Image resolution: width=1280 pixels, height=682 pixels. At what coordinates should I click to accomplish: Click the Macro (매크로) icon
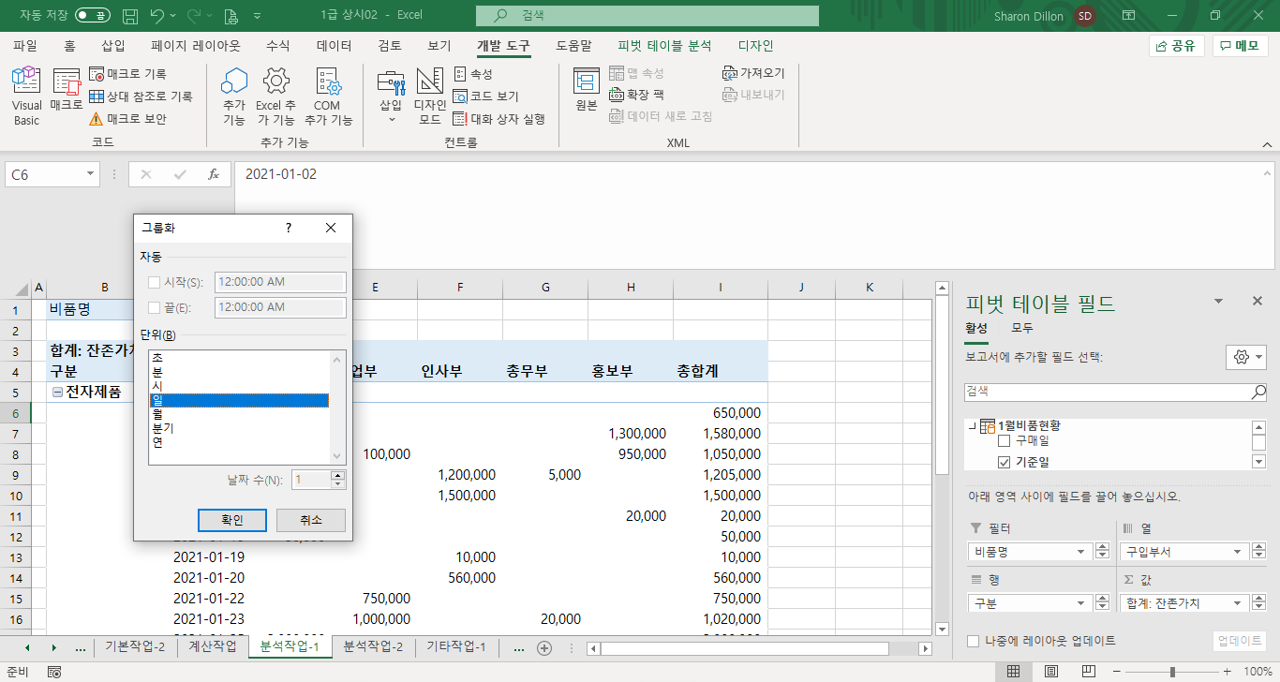(x=66, y=90)
